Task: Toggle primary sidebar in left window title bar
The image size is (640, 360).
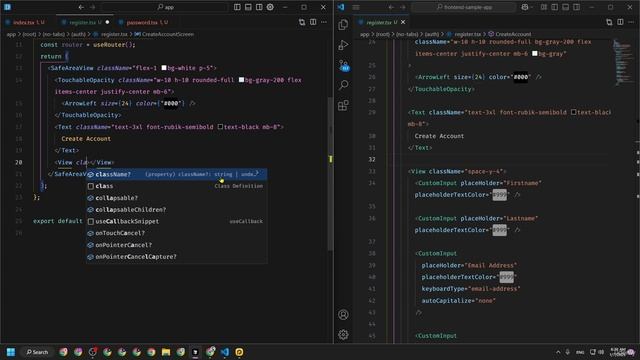Action: (x=237, y=7)
